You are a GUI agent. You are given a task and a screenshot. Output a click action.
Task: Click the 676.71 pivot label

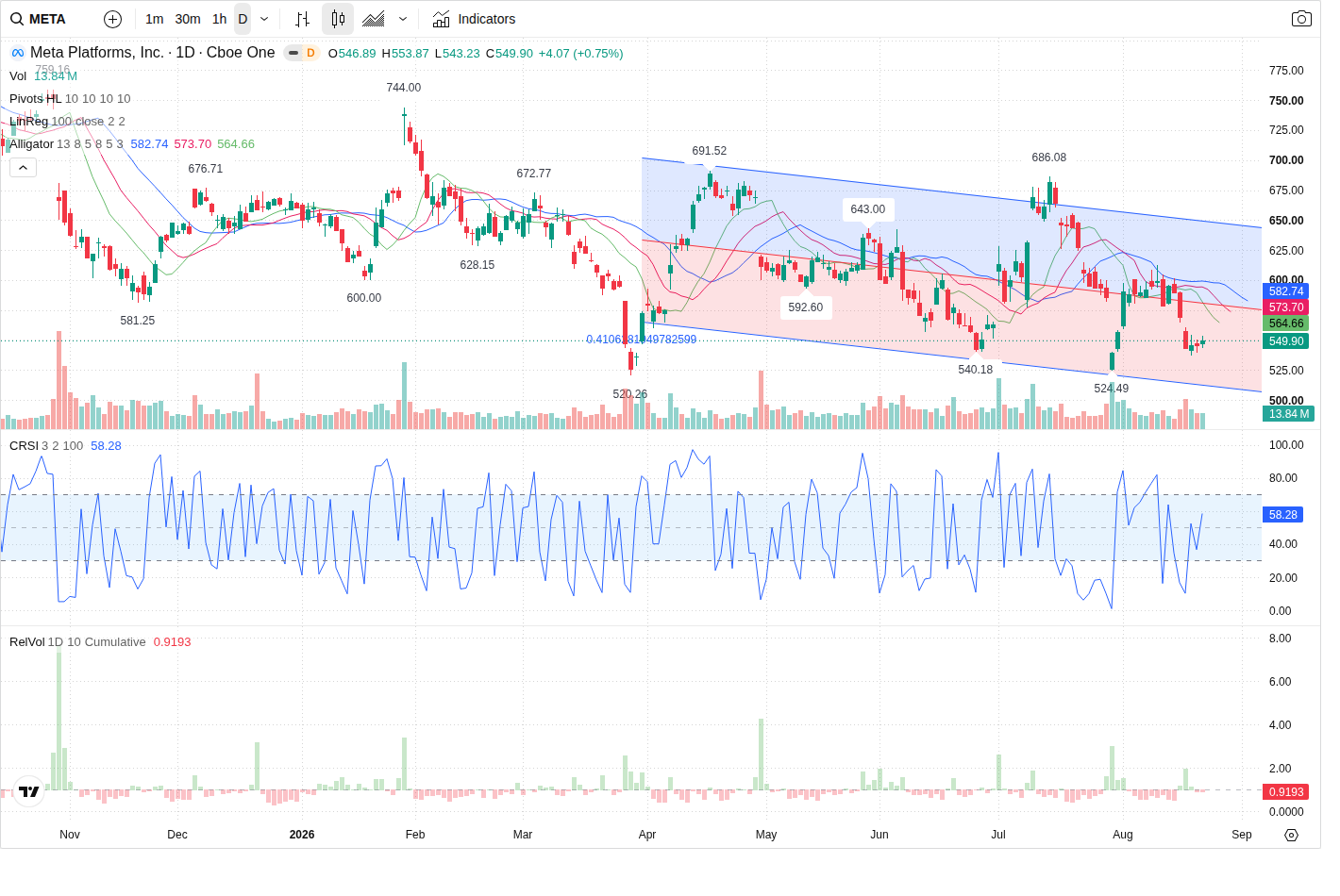(x=206, y=169)
